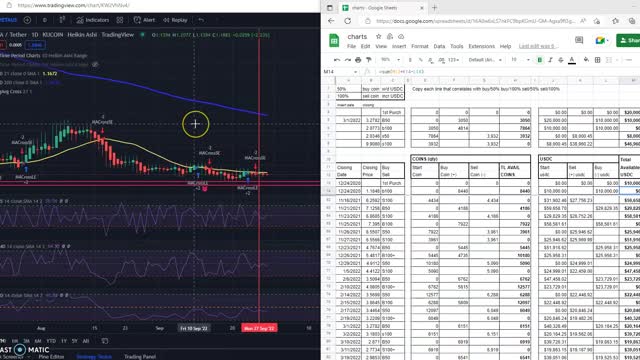Open the Data menu in Sheets
640x360 pixels.
tap(439, 46)
